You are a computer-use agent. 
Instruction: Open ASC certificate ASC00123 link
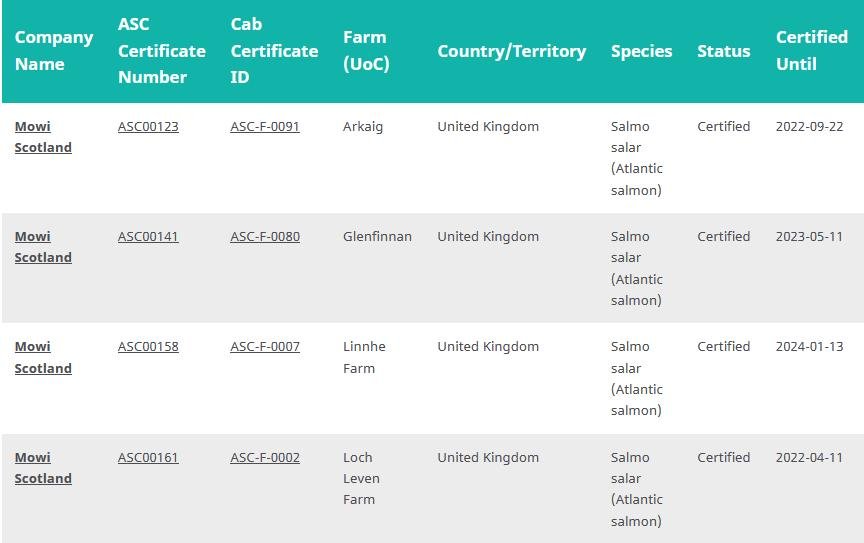point(148,127)
